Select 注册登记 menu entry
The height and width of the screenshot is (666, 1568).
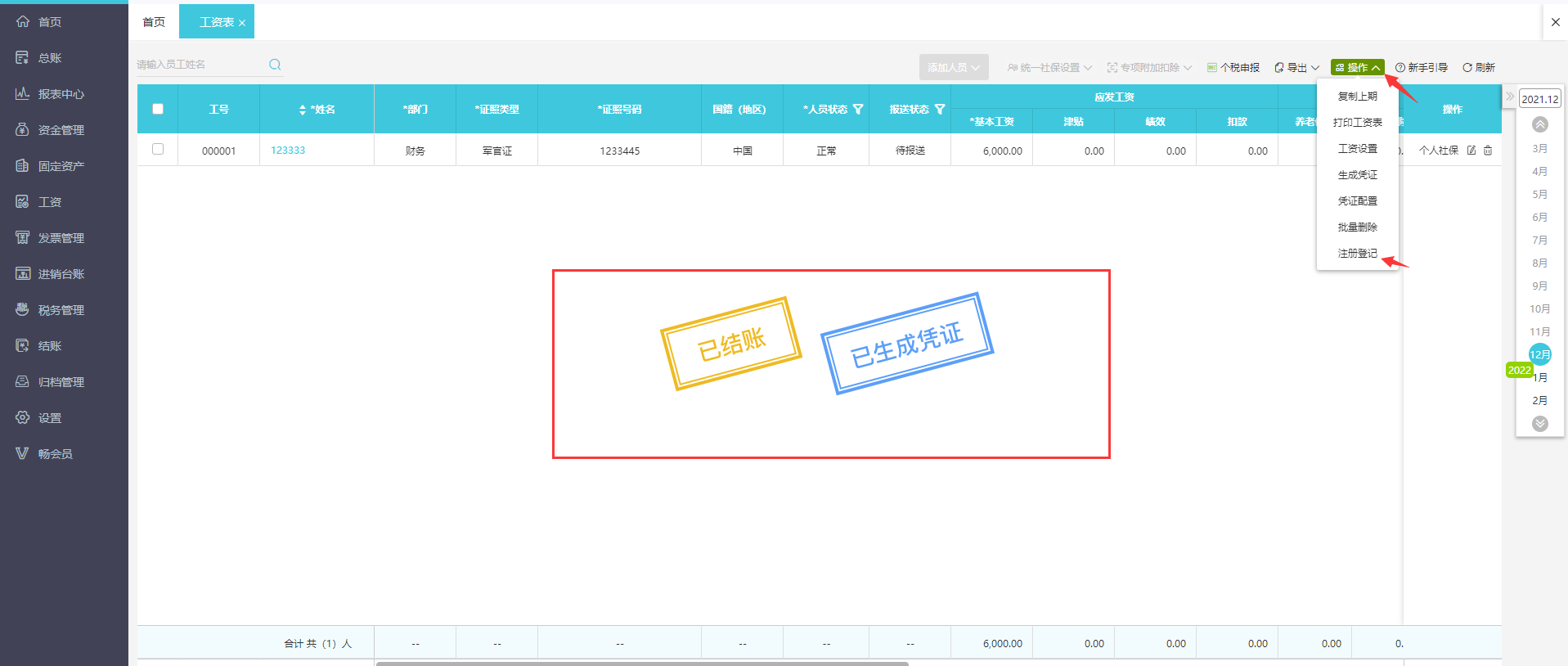tap(1357, 254)
